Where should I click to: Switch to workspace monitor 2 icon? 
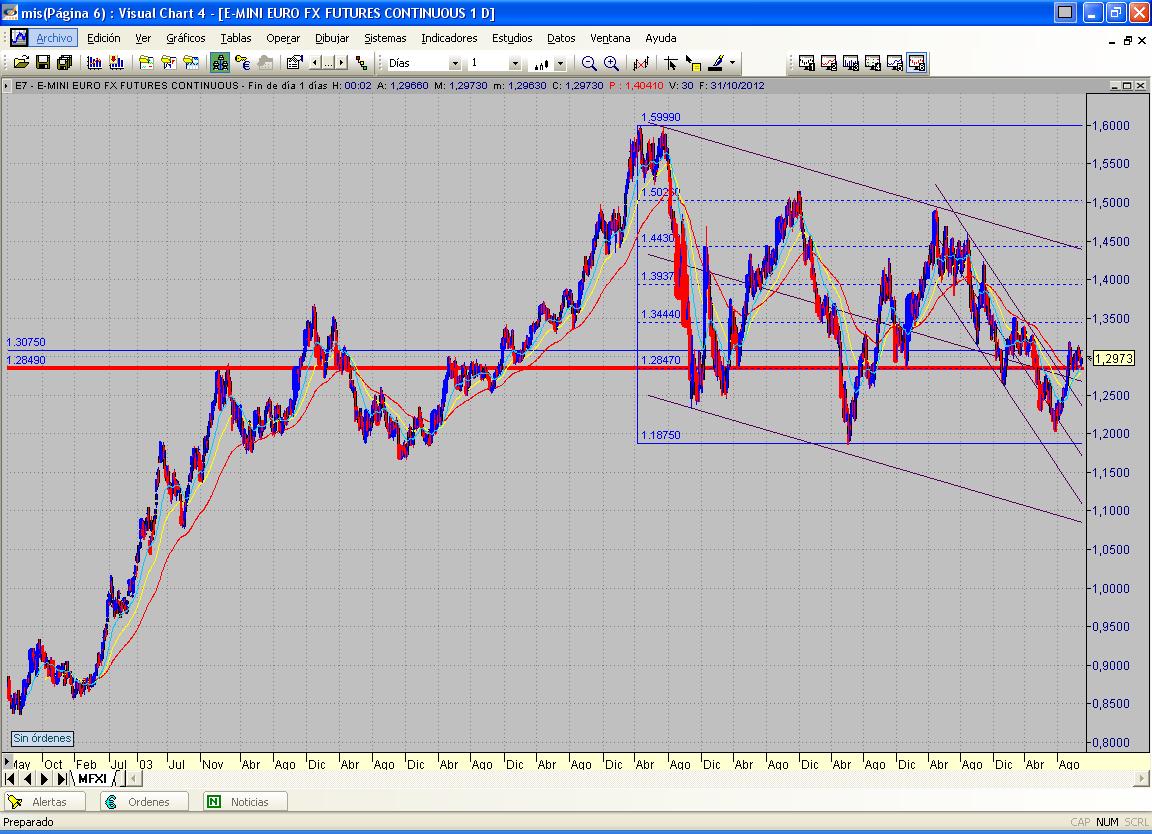click(x=829, y=63)
